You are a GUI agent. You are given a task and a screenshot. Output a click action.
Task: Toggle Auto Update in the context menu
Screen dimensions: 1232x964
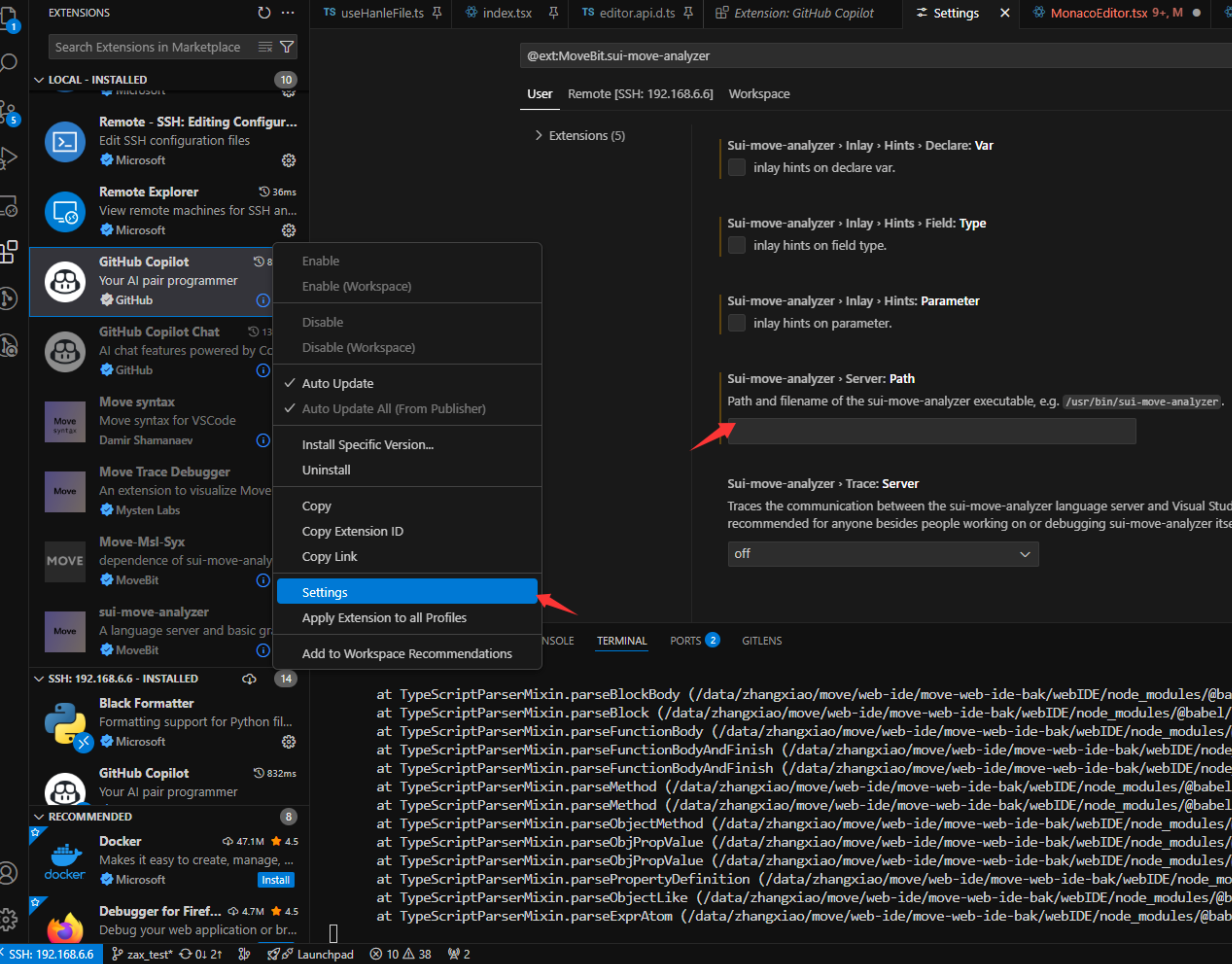pyautogui.click(x=407, y=383)
